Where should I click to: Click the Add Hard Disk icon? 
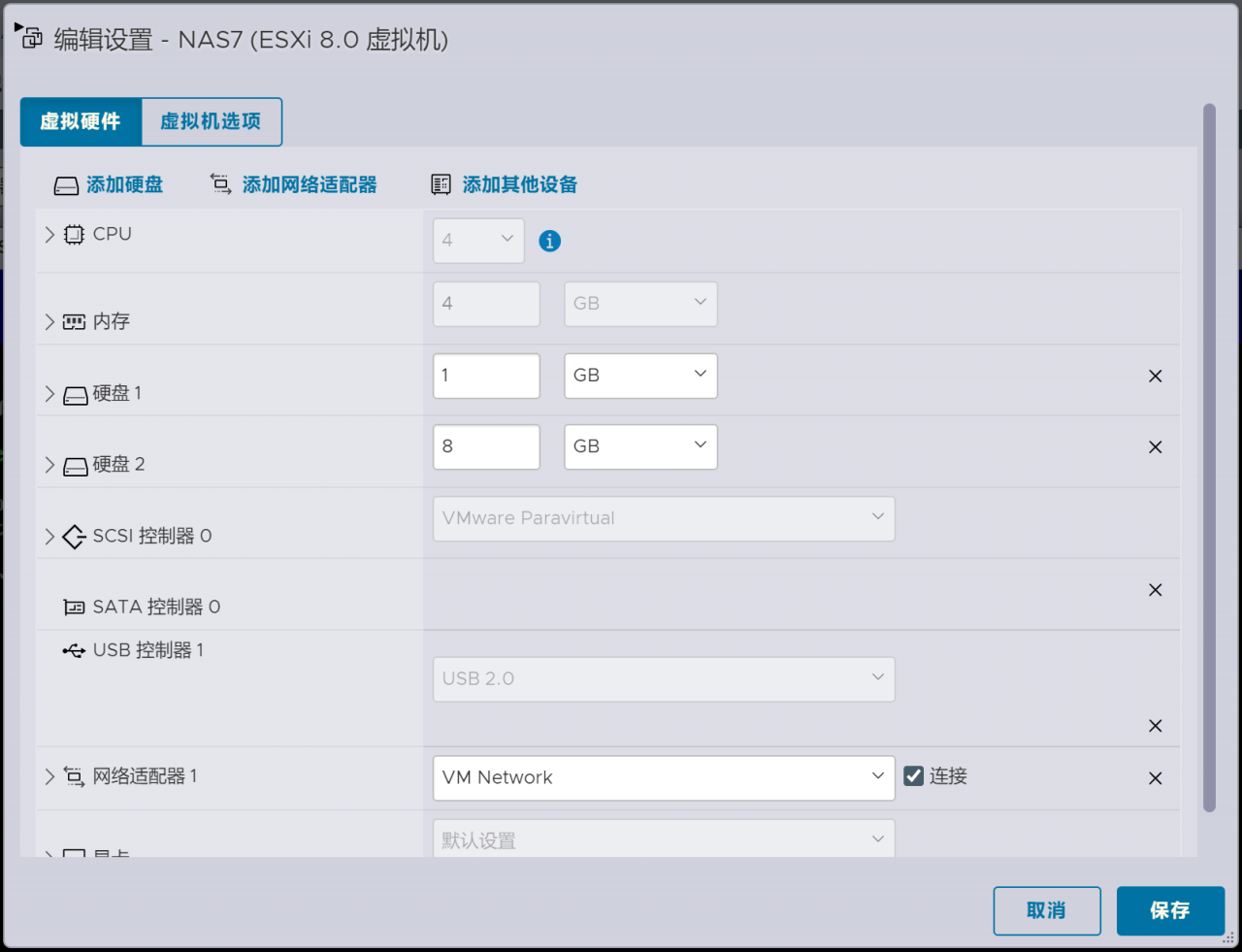(65, 184)
